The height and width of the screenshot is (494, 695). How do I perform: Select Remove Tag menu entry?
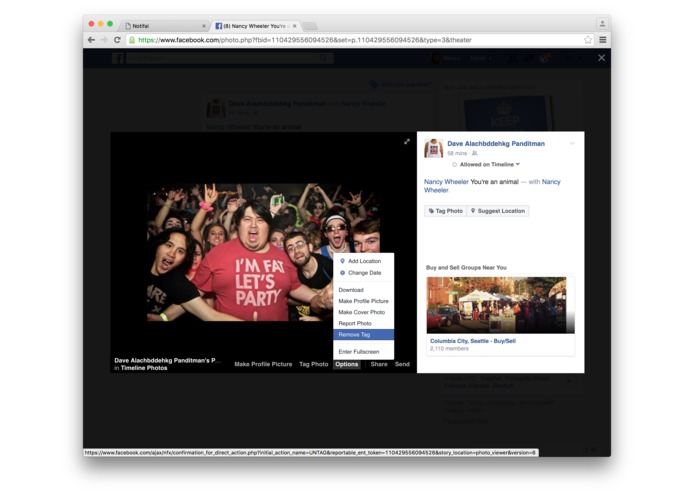tap(363, 335)
